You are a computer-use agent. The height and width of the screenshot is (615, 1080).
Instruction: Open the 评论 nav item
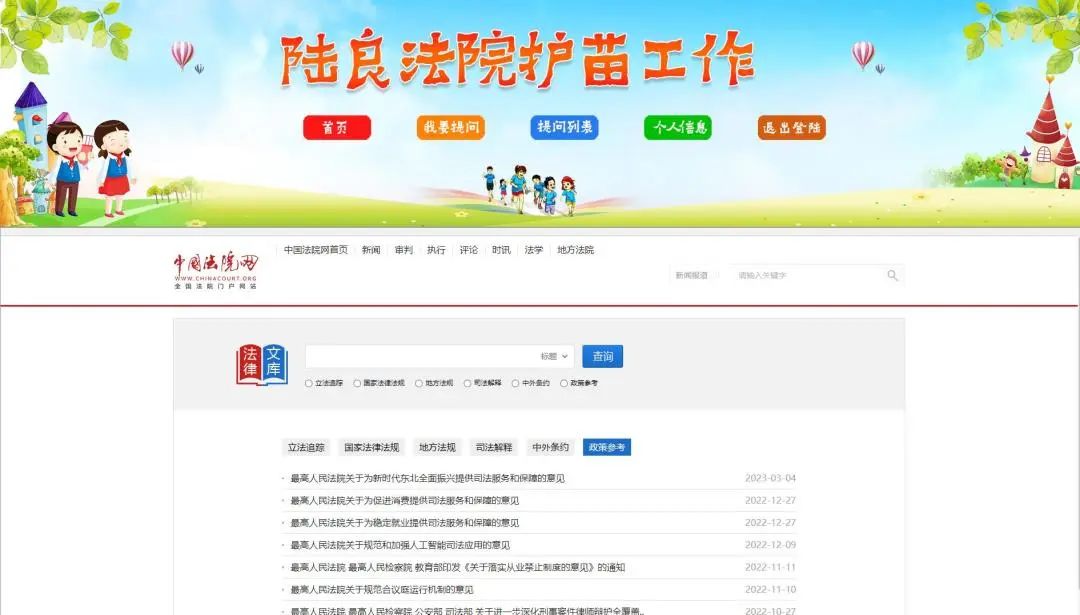tap(468, 250)
